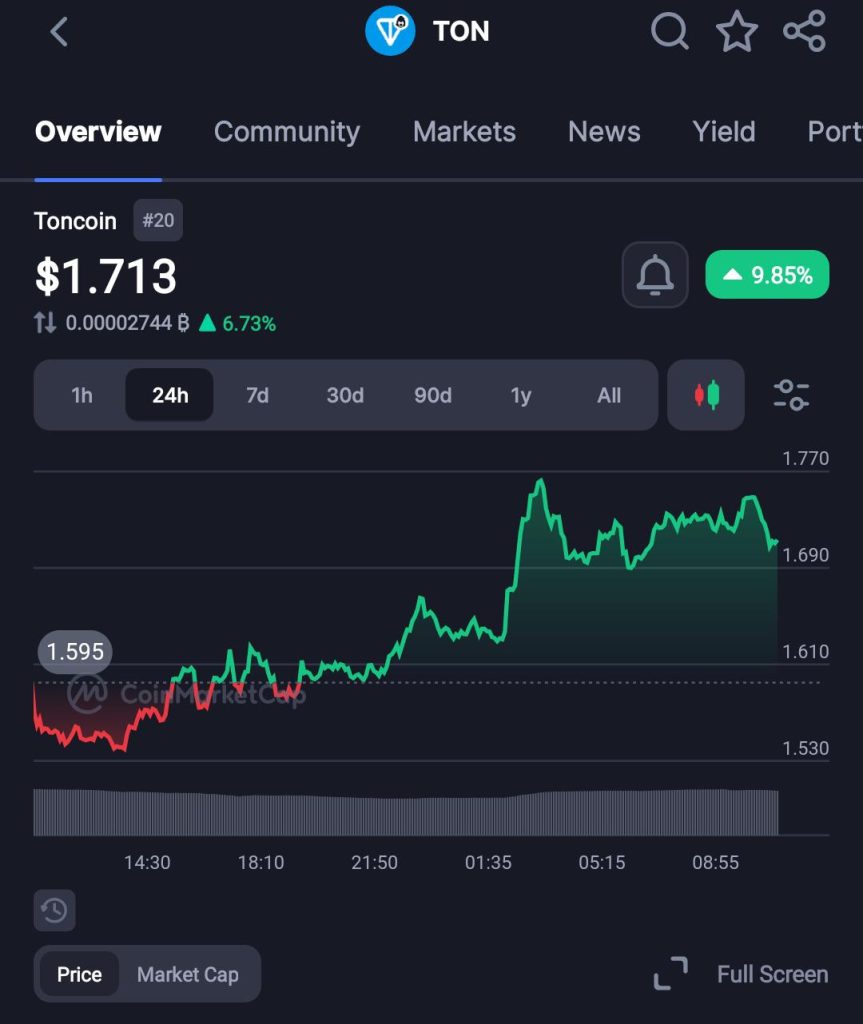
Task: Open the Markets tab
Action: tap(464, 132)
